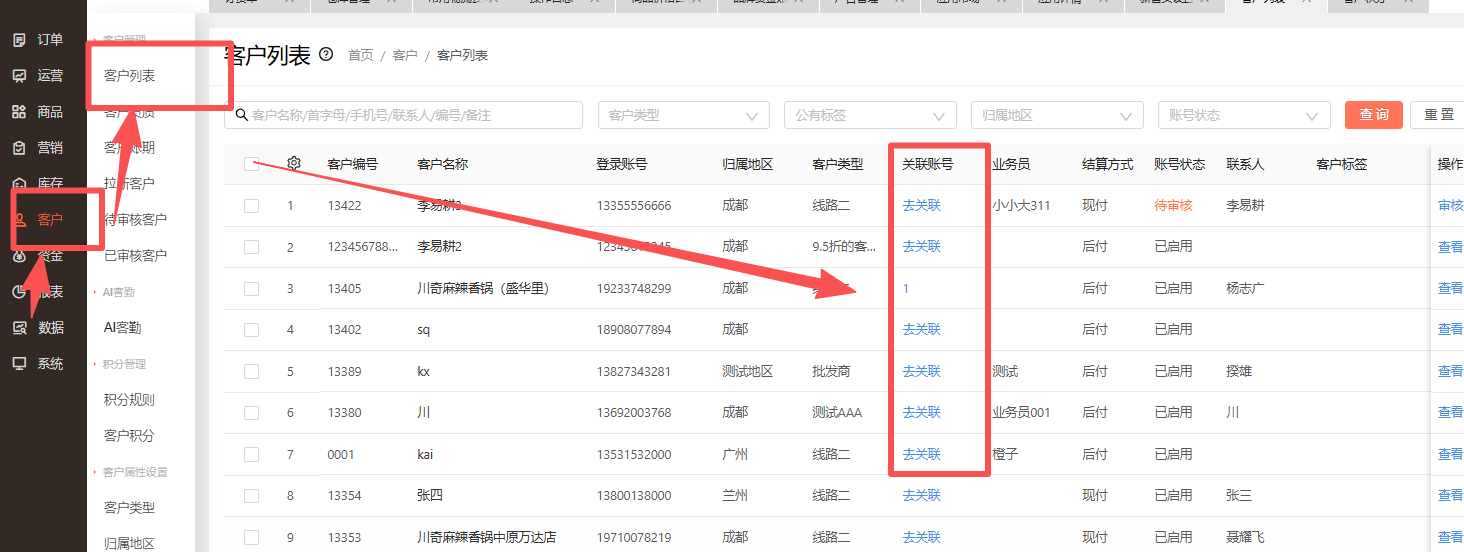The width and height of the screenshot is (1464, 552).
Task: Click the help icon beside the 客户列表 title
Action: pos(325,55)
